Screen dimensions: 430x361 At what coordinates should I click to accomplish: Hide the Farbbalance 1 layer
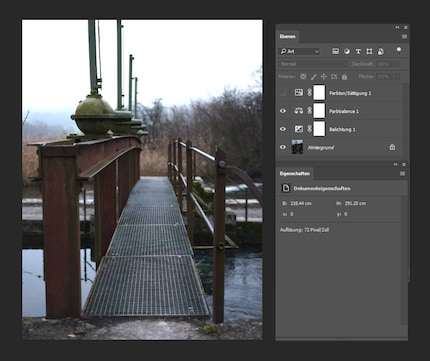pos(283,111)
